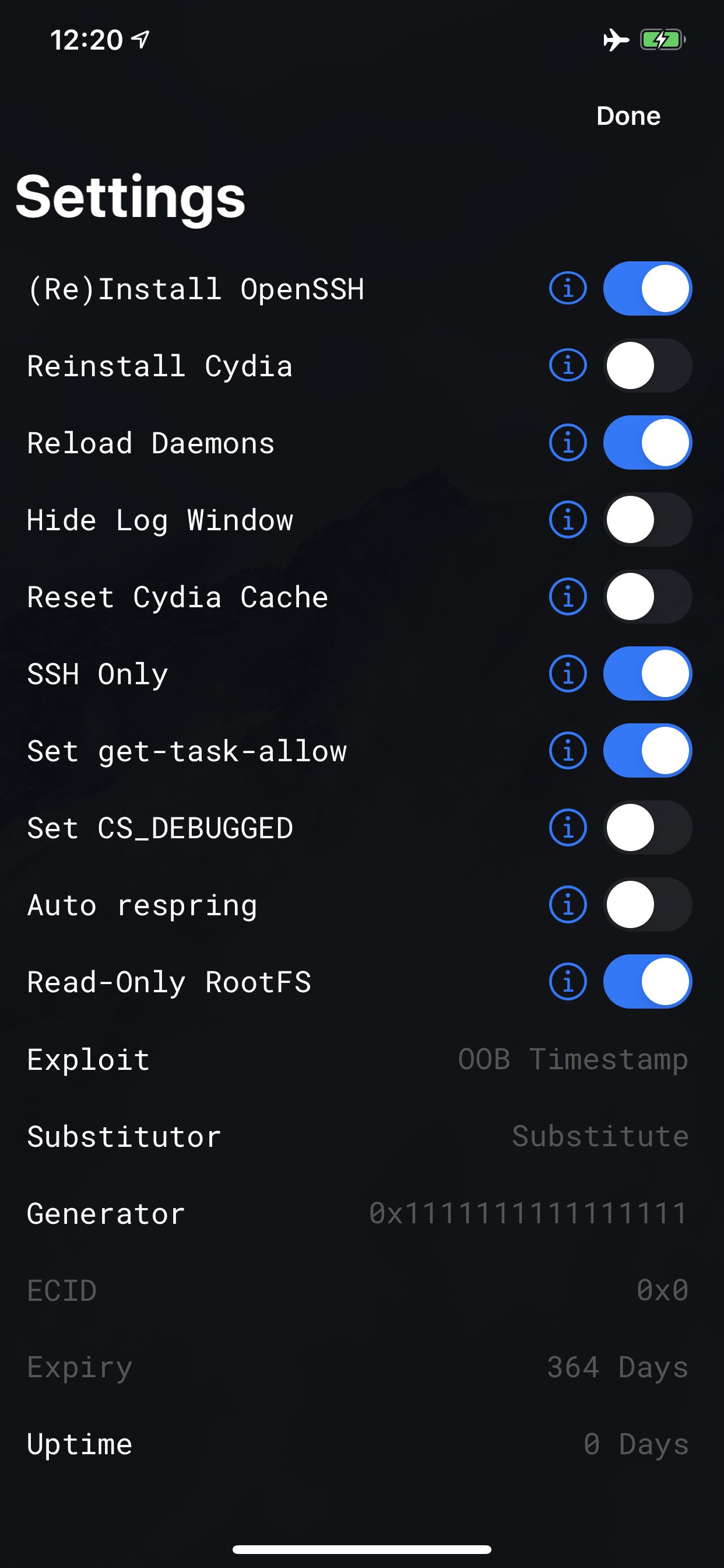View info for Reset Cydia Cache
Screen dimensions: 724x1568
pos(568,597)
